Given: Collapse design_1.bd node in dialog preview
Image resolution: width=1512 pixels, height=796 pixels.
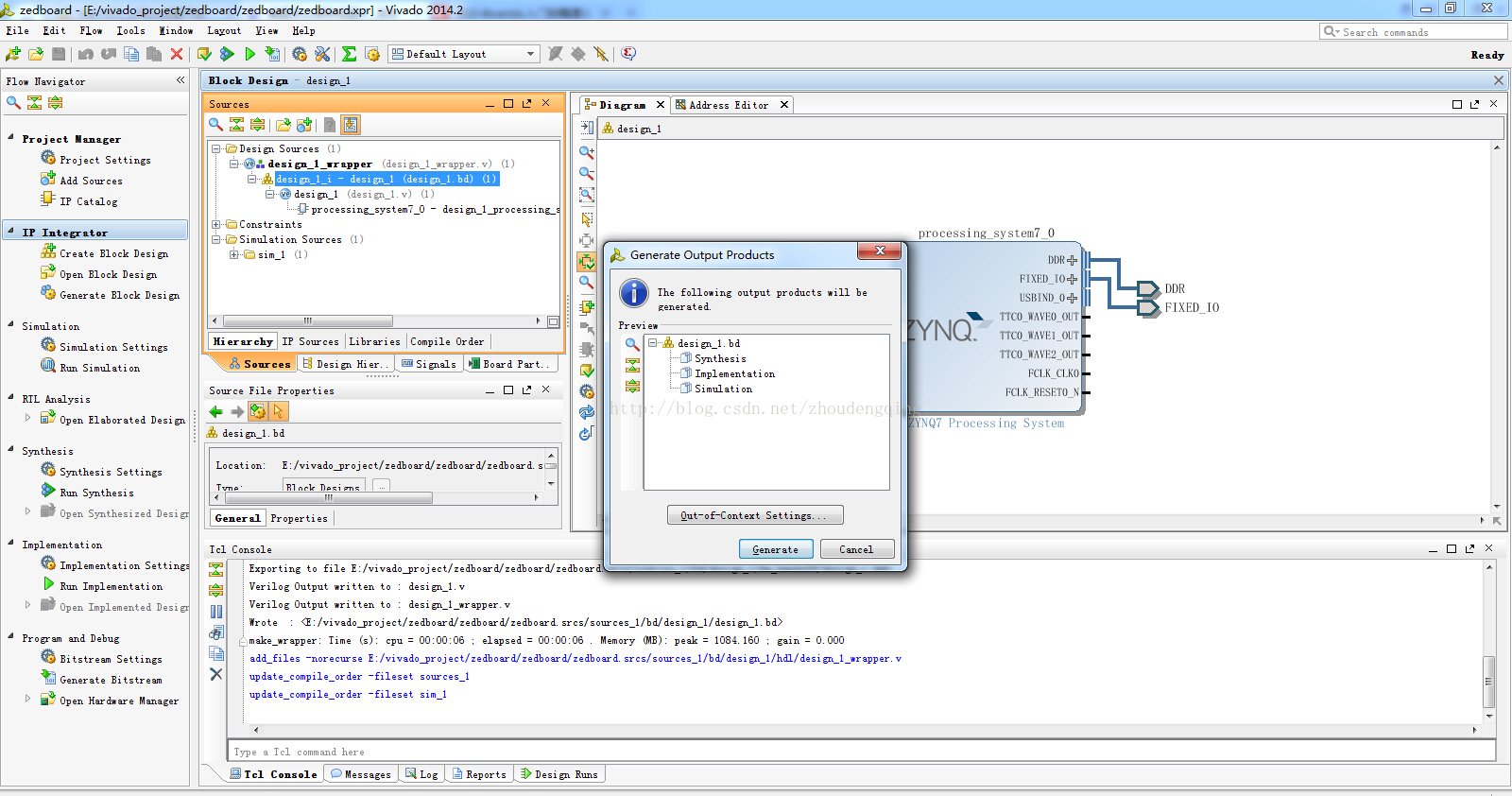Looking at the screenshot, I should point(652,343).
